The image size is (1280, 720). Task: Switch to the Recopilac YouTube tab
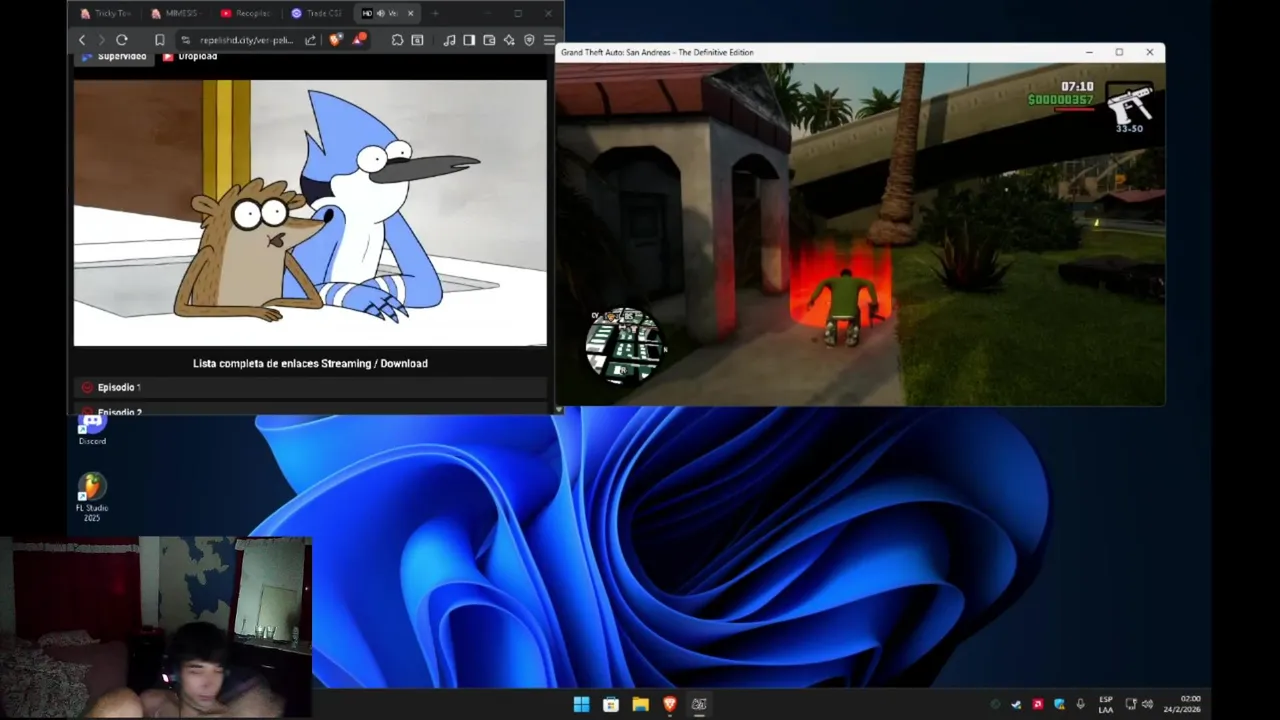point(245,13)
